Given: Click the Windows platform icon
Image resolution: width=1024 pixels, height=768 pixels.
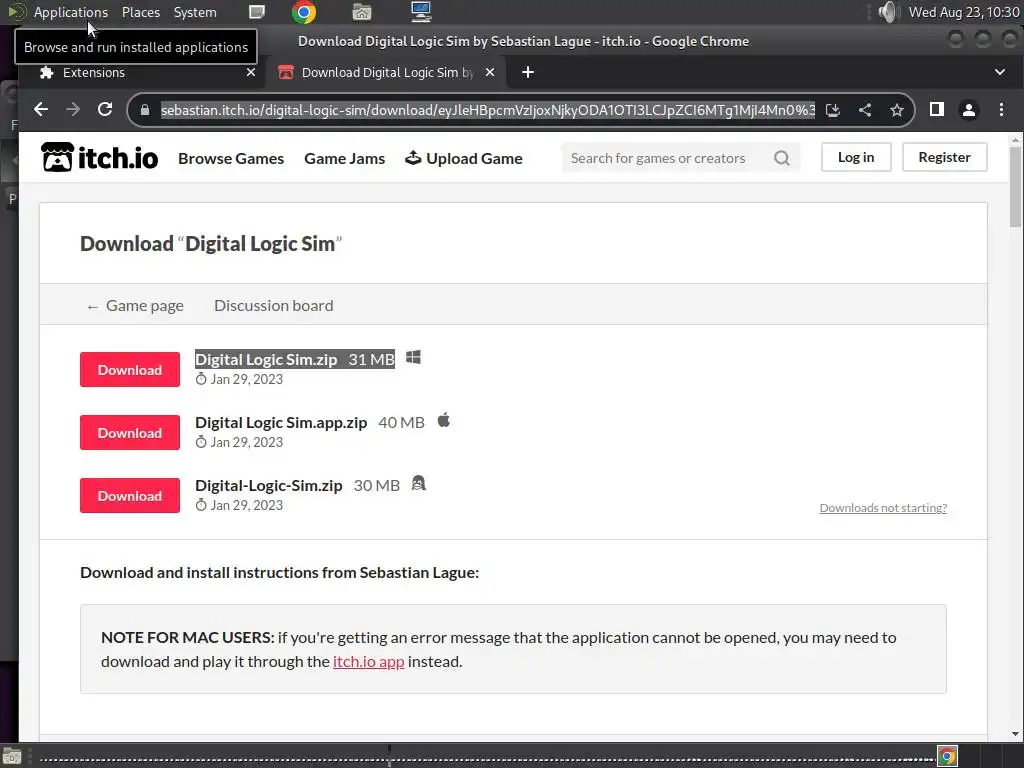Looking at the screenshot, I should (x=413, y=357).
